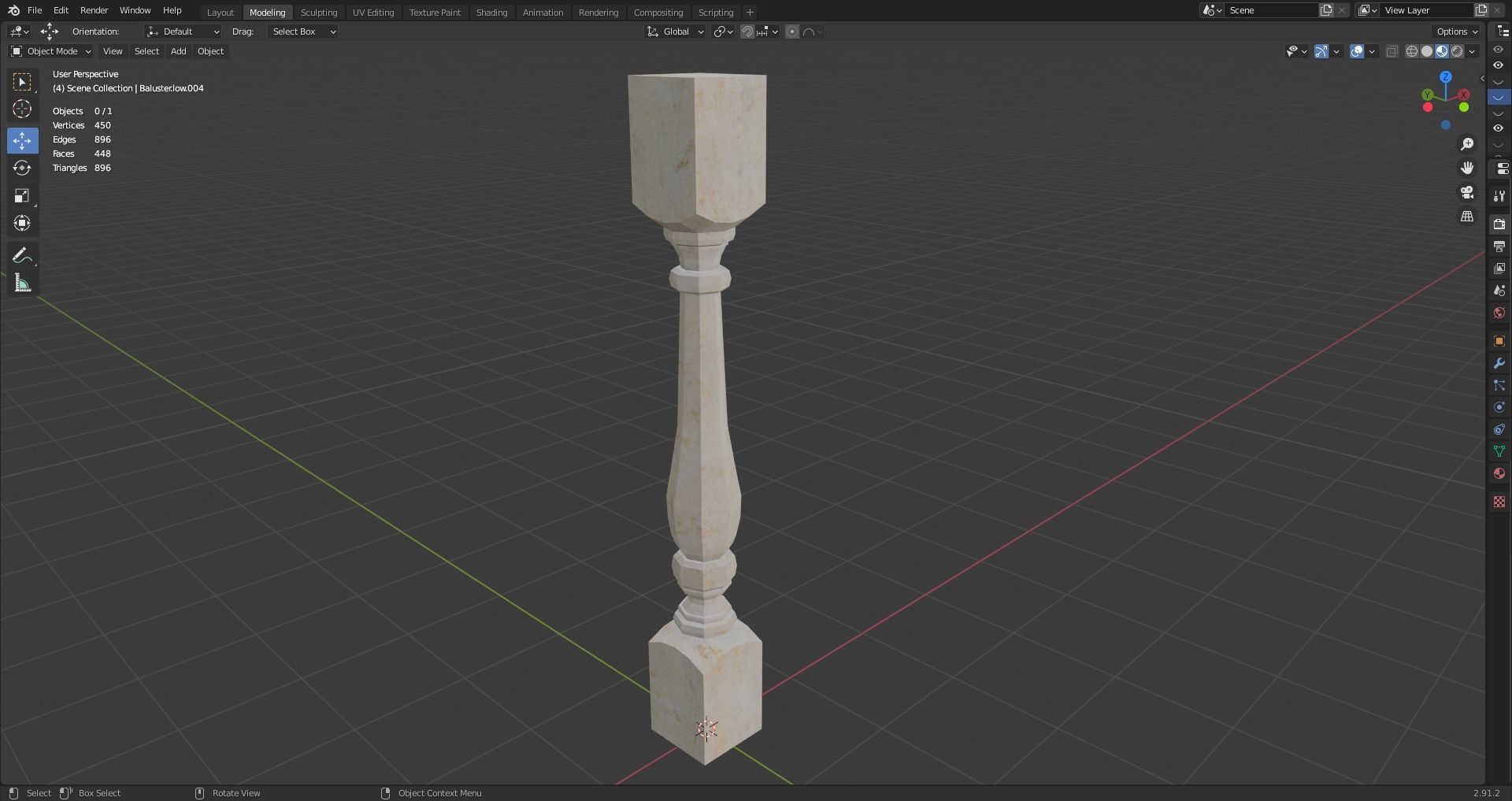Image resolution: width=1512 pixels, height=801 pixels.
Task: Select the Select Box tool icon
Action: pyautogui.click(x=22, y=82)
